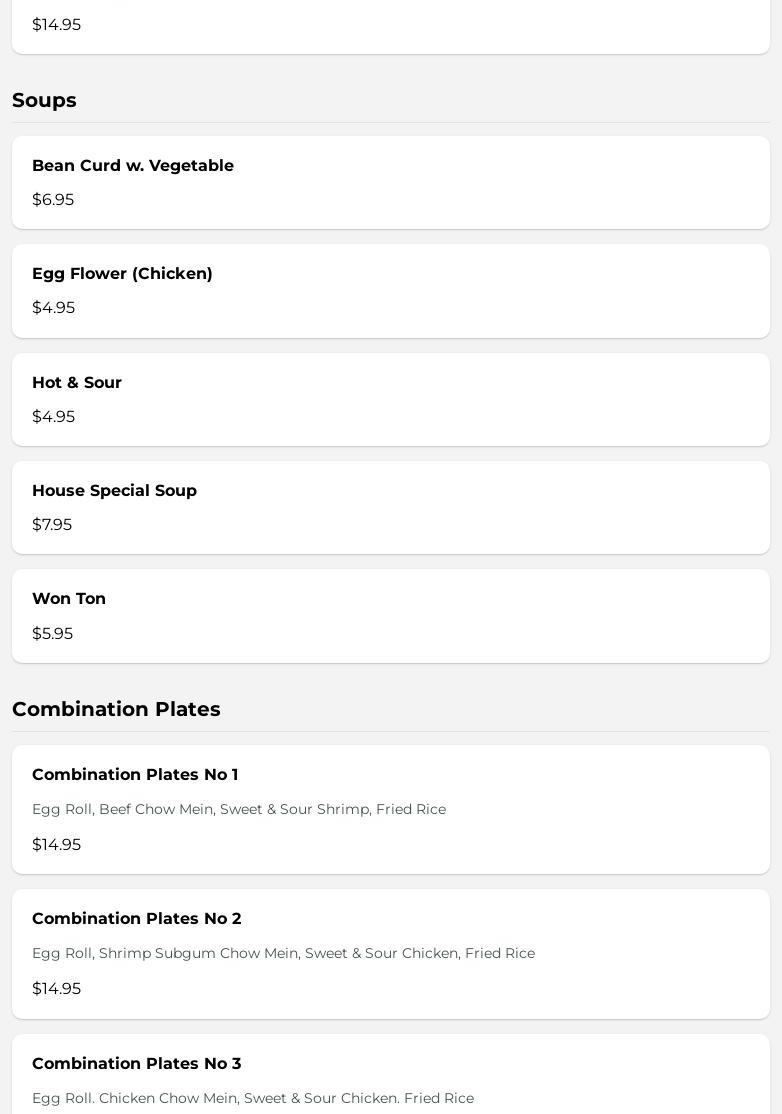The width and height of the screenshot is (782, 1114).
Task: Click the $7.95 House Special Soup price
Action: 52,525
